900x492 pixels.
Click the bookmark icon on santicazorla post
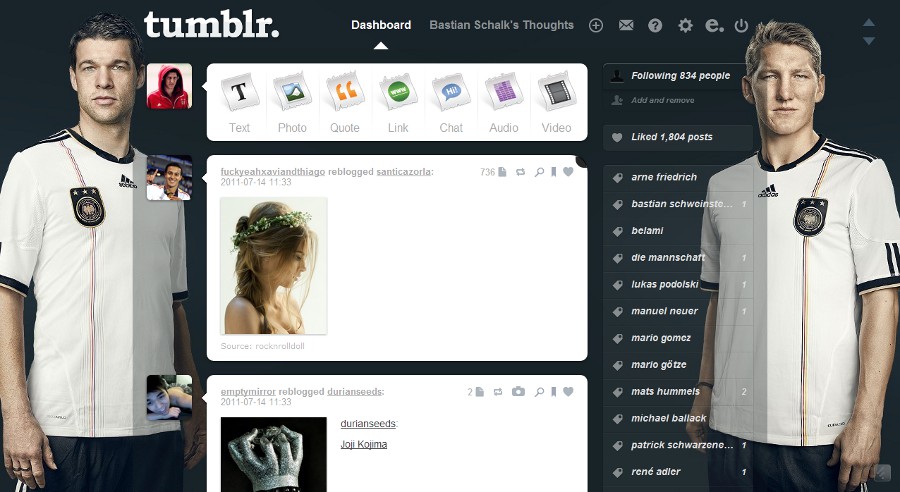(553, 172)
